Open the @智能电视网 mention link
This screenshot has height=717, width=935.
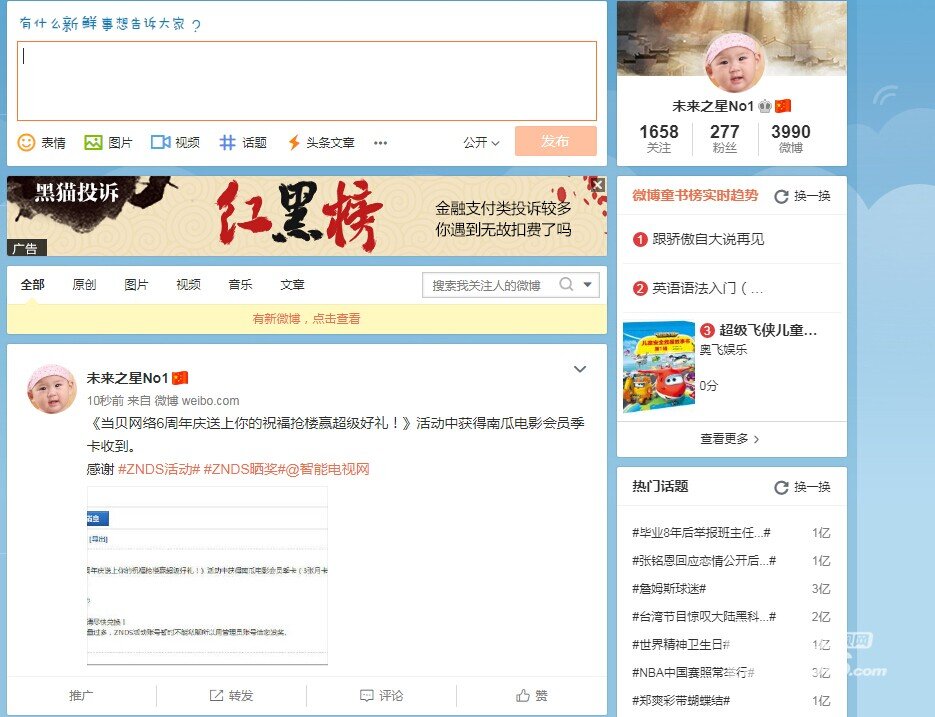(327, 469)
